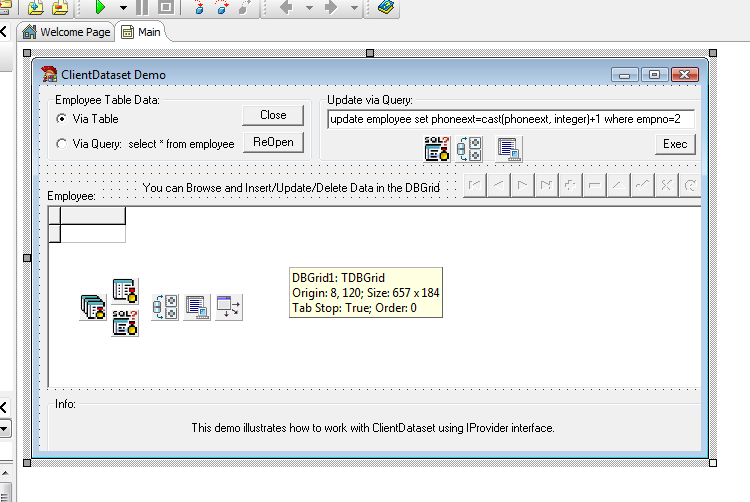Open the dropdown arrow beside the Run button

123,7
